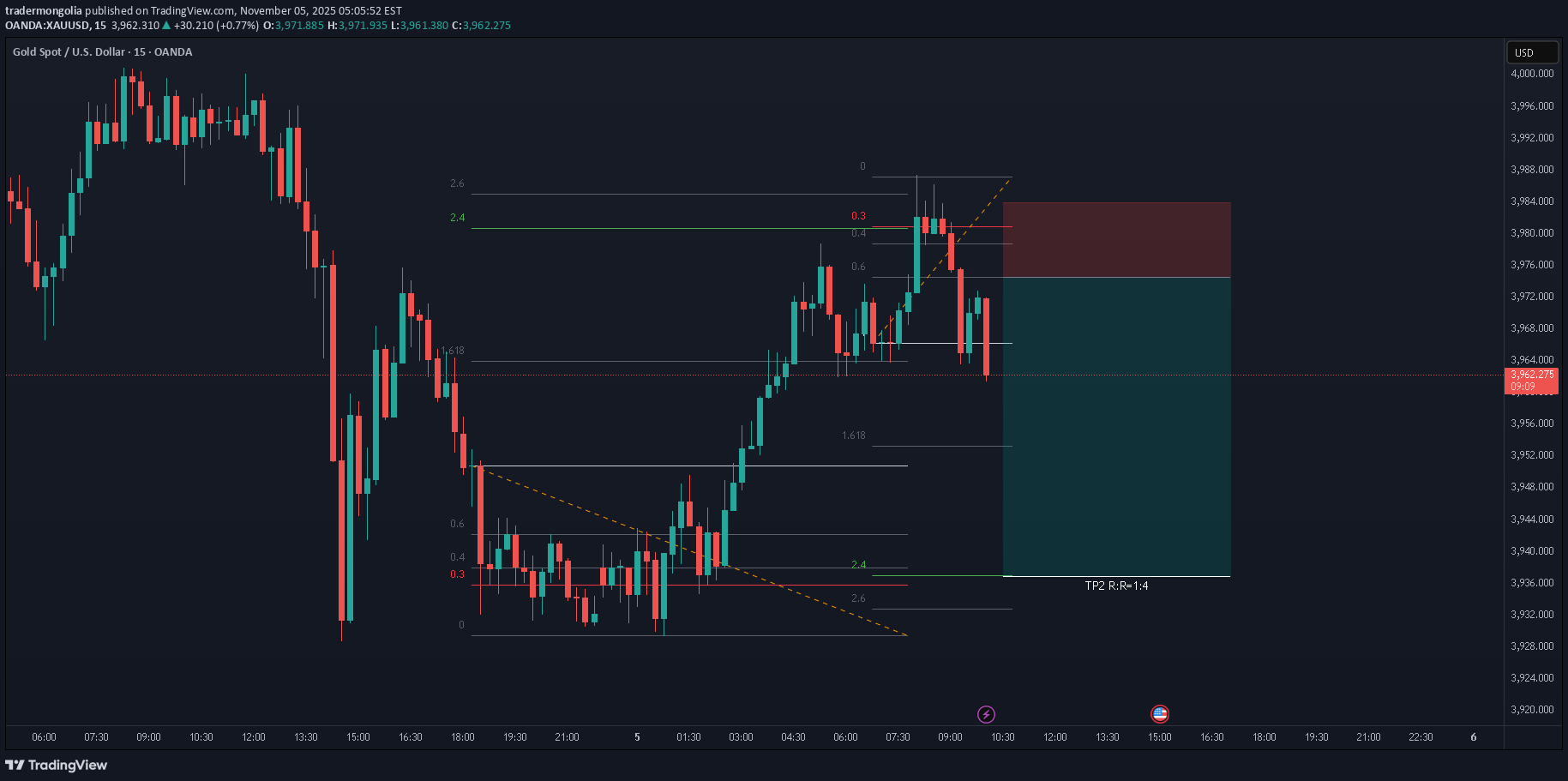Click the TradingView logo

click(x=57, y=765)
